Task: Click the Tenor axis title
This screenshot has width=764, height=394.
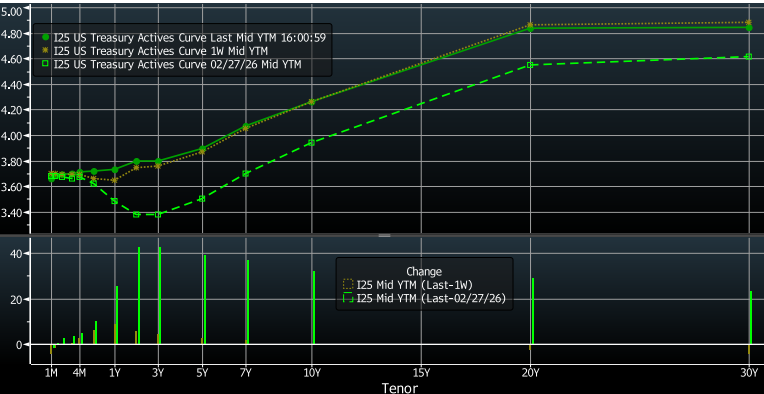Action: (400, 388)
